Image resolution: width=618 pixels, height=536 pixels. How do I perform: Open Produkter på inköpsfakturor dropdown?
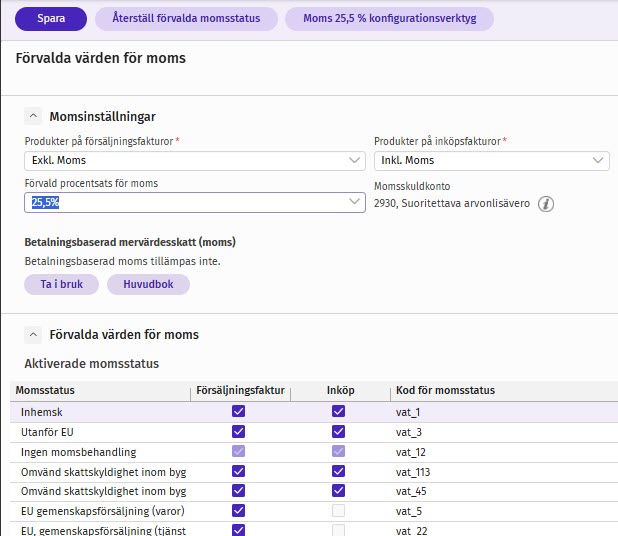[x=491, y=160]
